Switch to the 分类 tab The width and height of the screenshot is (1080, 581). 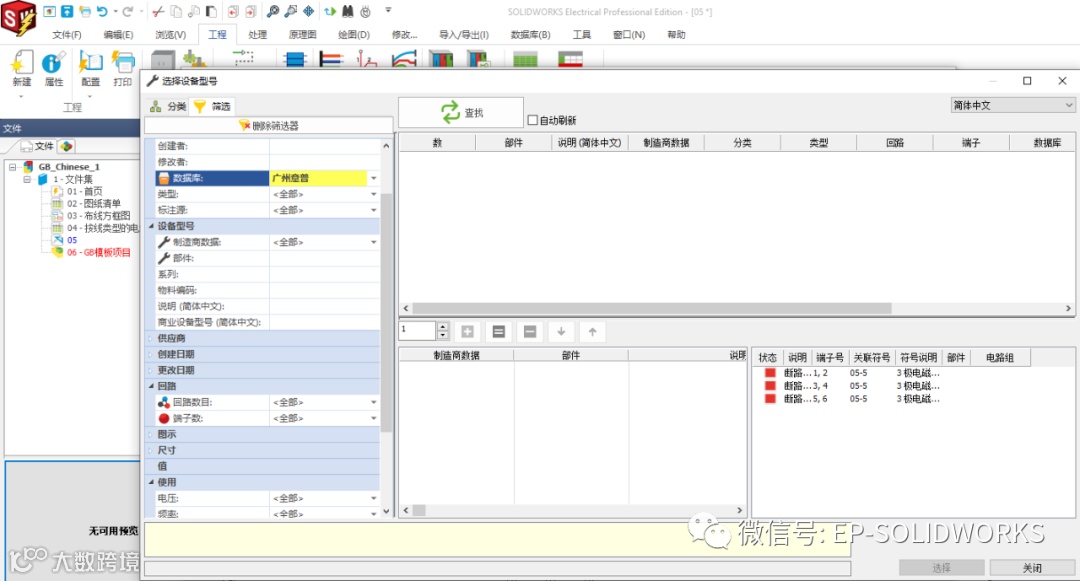[x=169, y=106]
